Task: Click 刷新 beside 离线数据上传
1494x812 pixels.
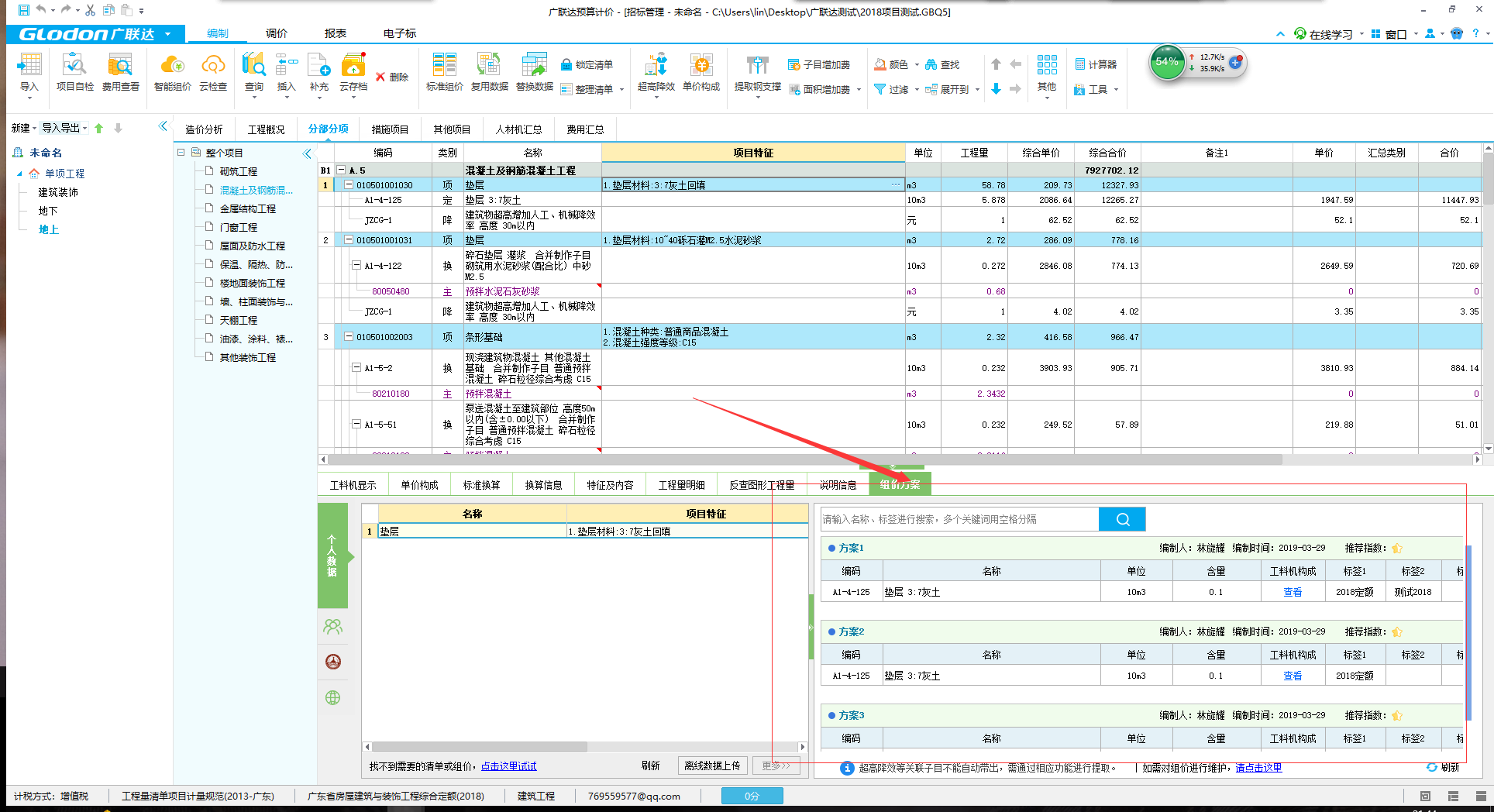Action: [x=650, y=766]
